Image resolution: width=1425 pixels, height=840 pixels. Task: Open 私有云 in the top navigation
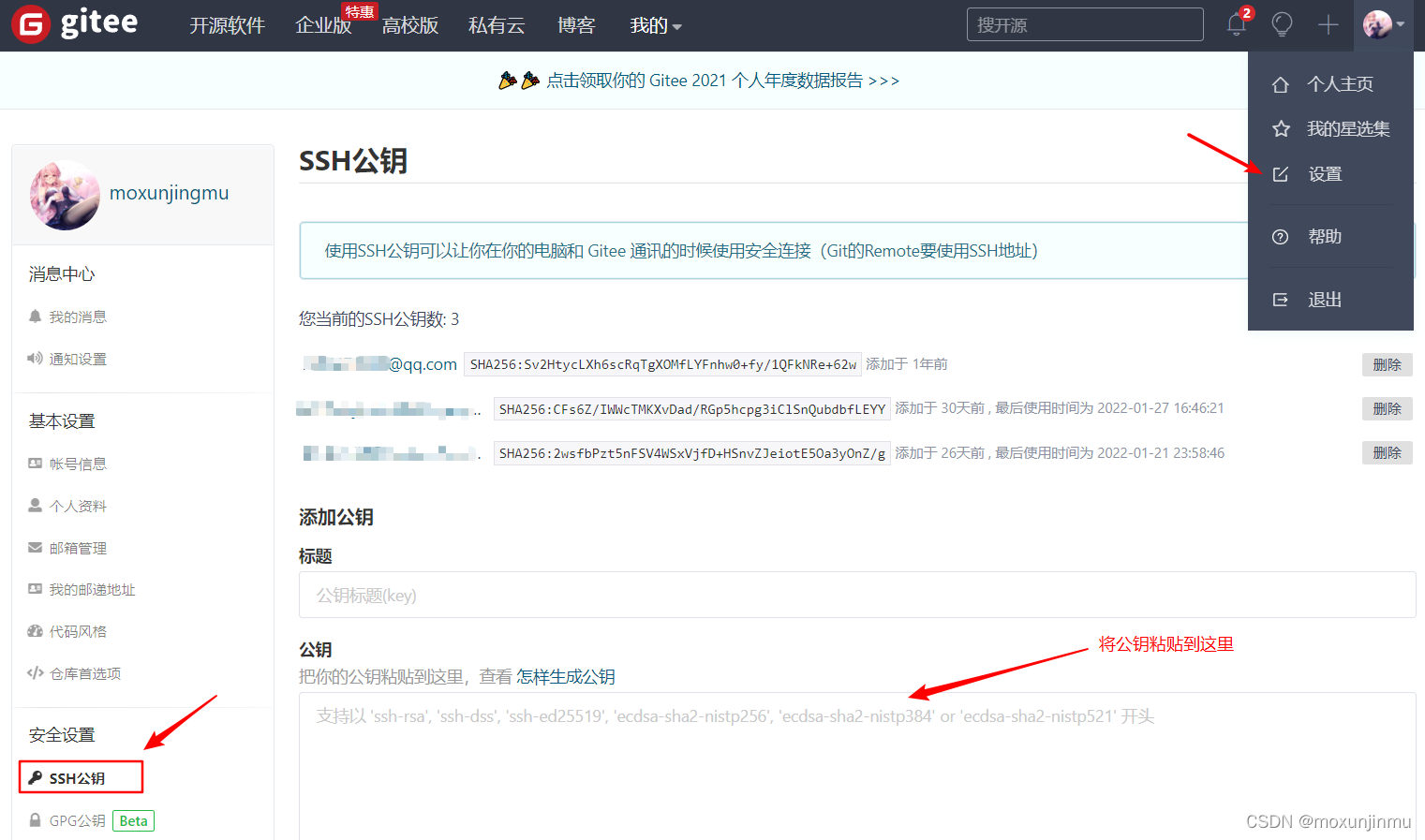[497, 25]
